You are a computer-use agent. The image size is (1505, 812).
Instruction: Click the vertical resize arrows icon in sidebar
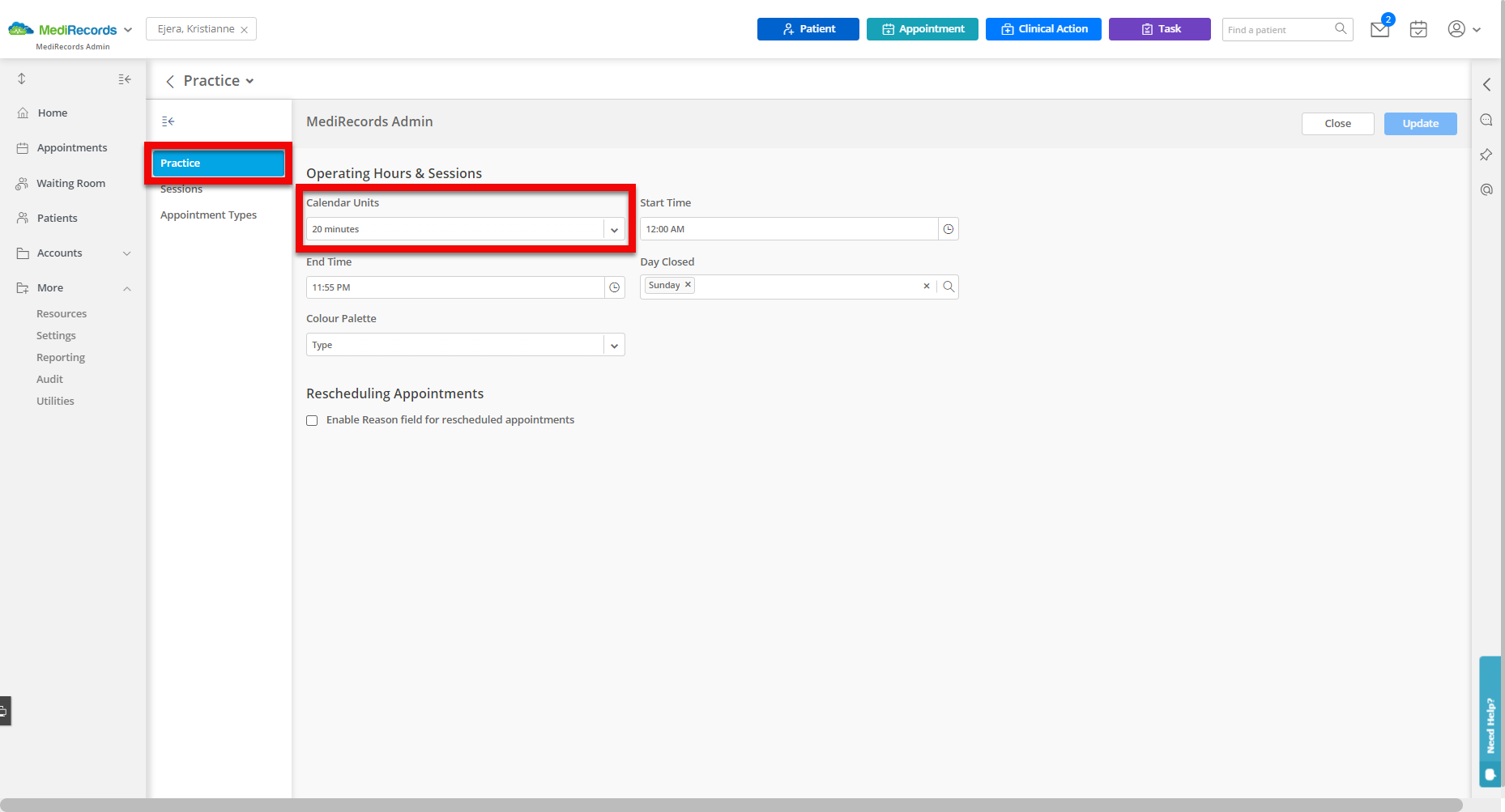pos(22,79)
